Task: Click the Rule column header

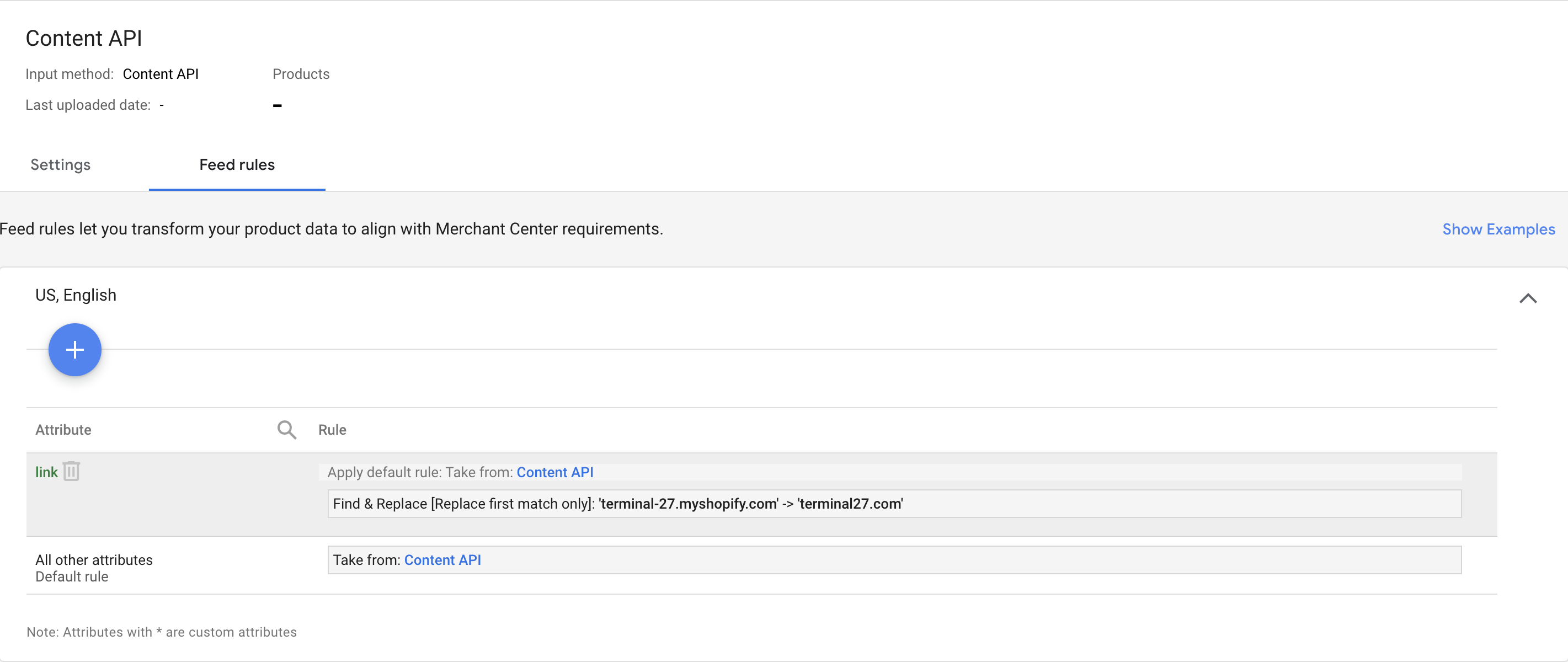Action: (x=332, y=430)
